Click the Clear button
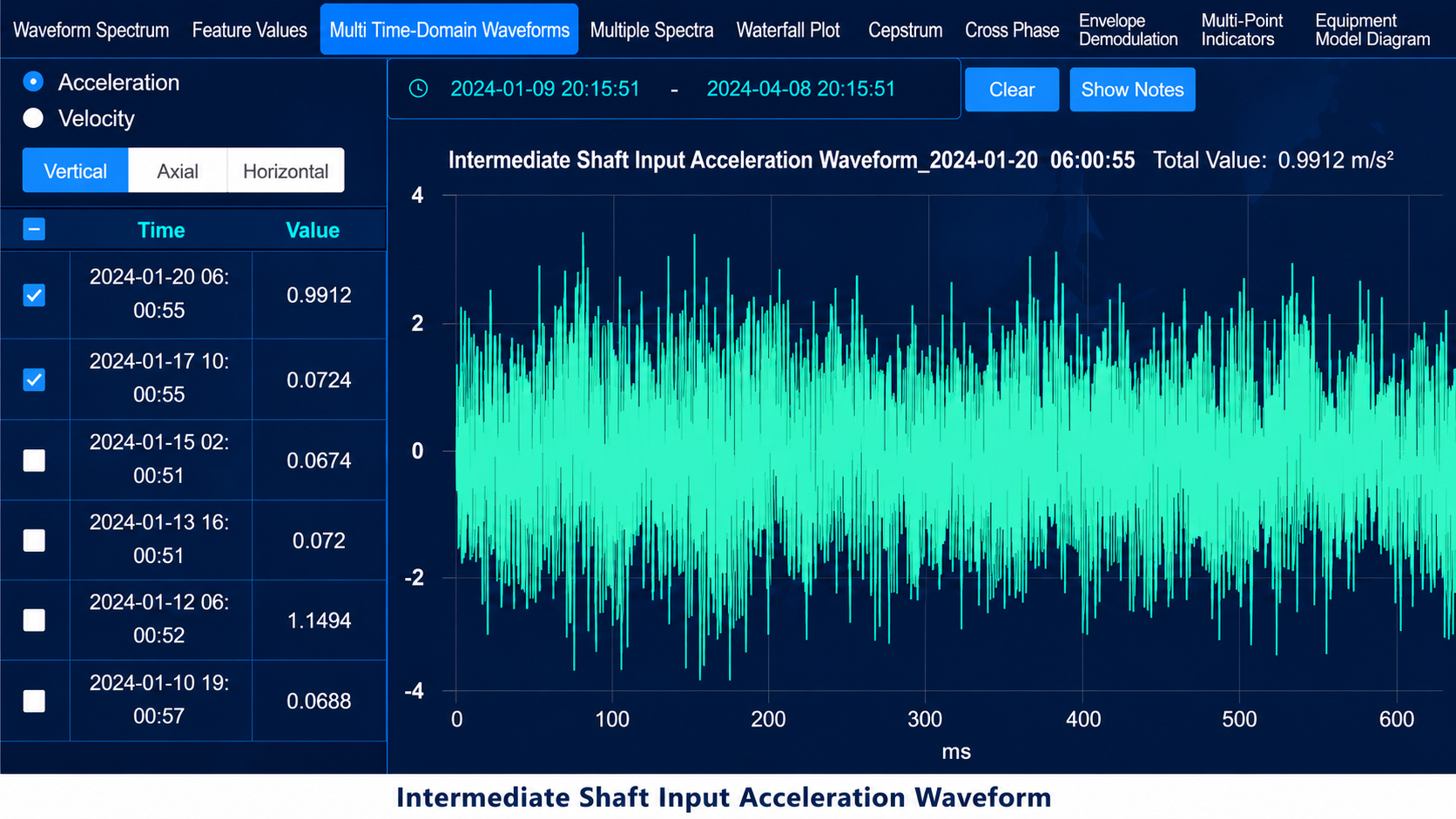This screenshot has height=819, width=1456. point(1012,90)
